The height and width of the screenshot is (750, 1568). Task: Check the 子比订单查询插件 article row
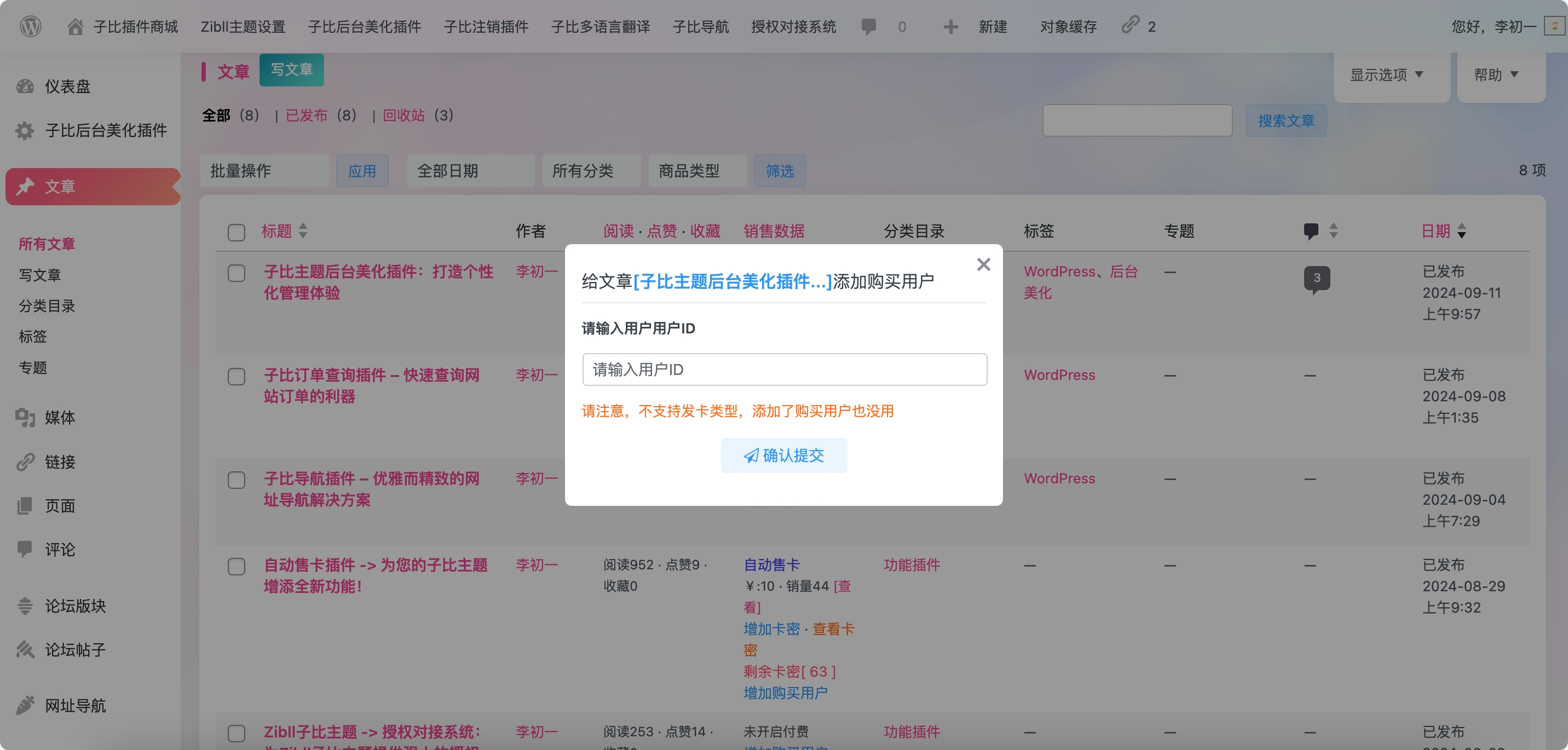click(236, 376)
